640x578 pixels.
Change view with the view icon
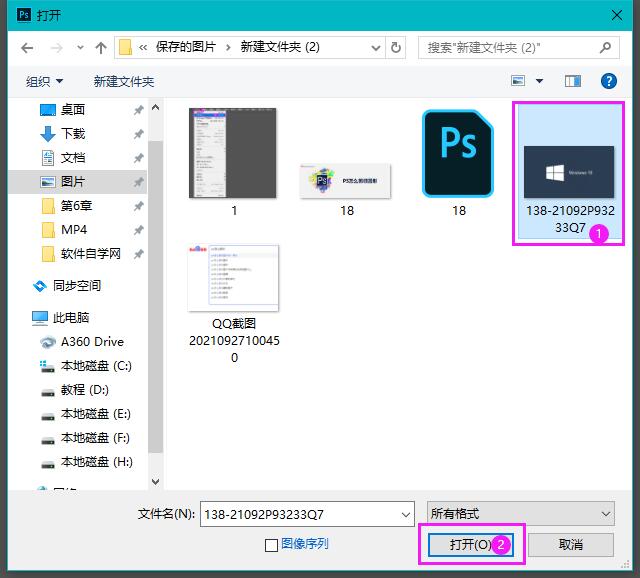518,81
